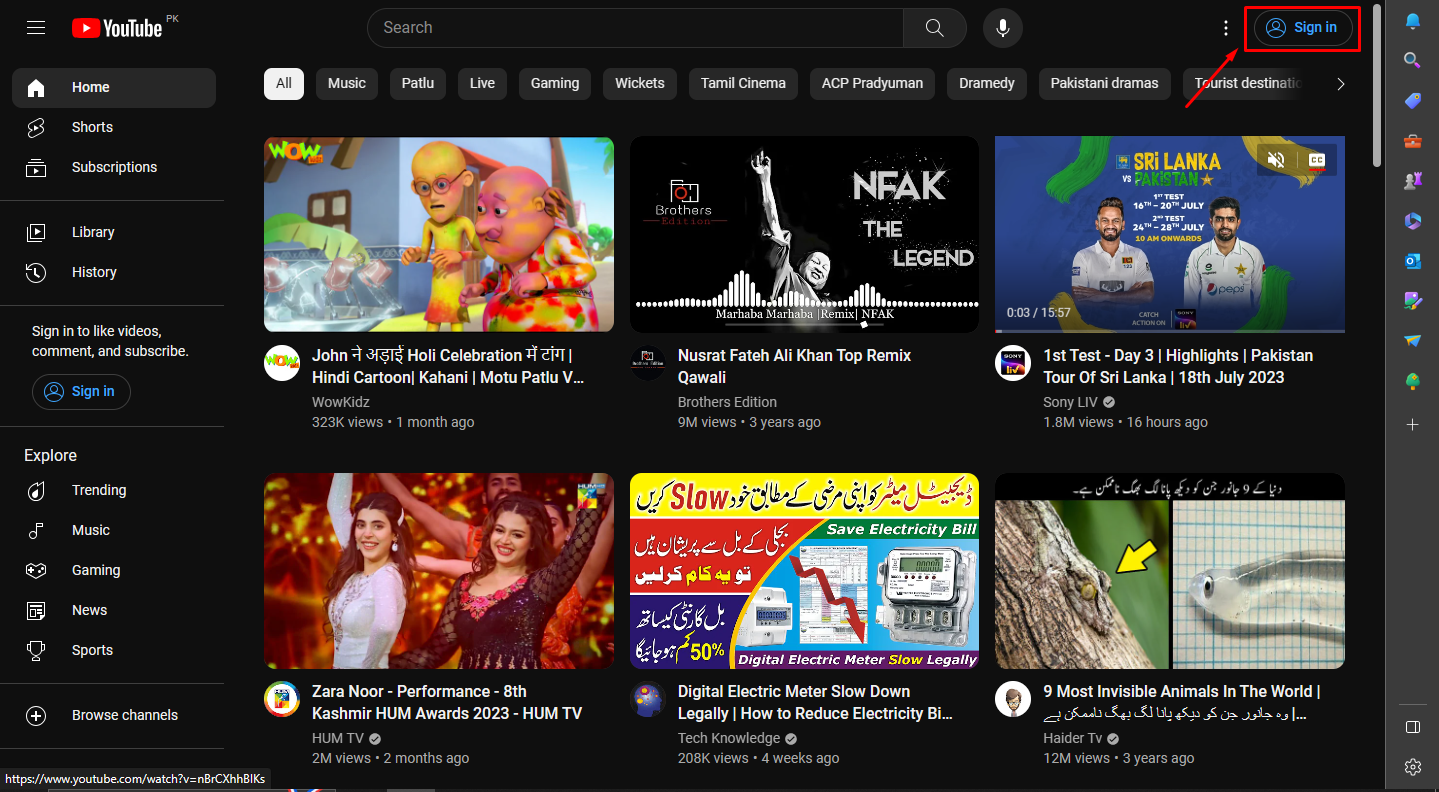Open Digital Electric Meter thumbnail
The image size is (1439, 792).
804,571
